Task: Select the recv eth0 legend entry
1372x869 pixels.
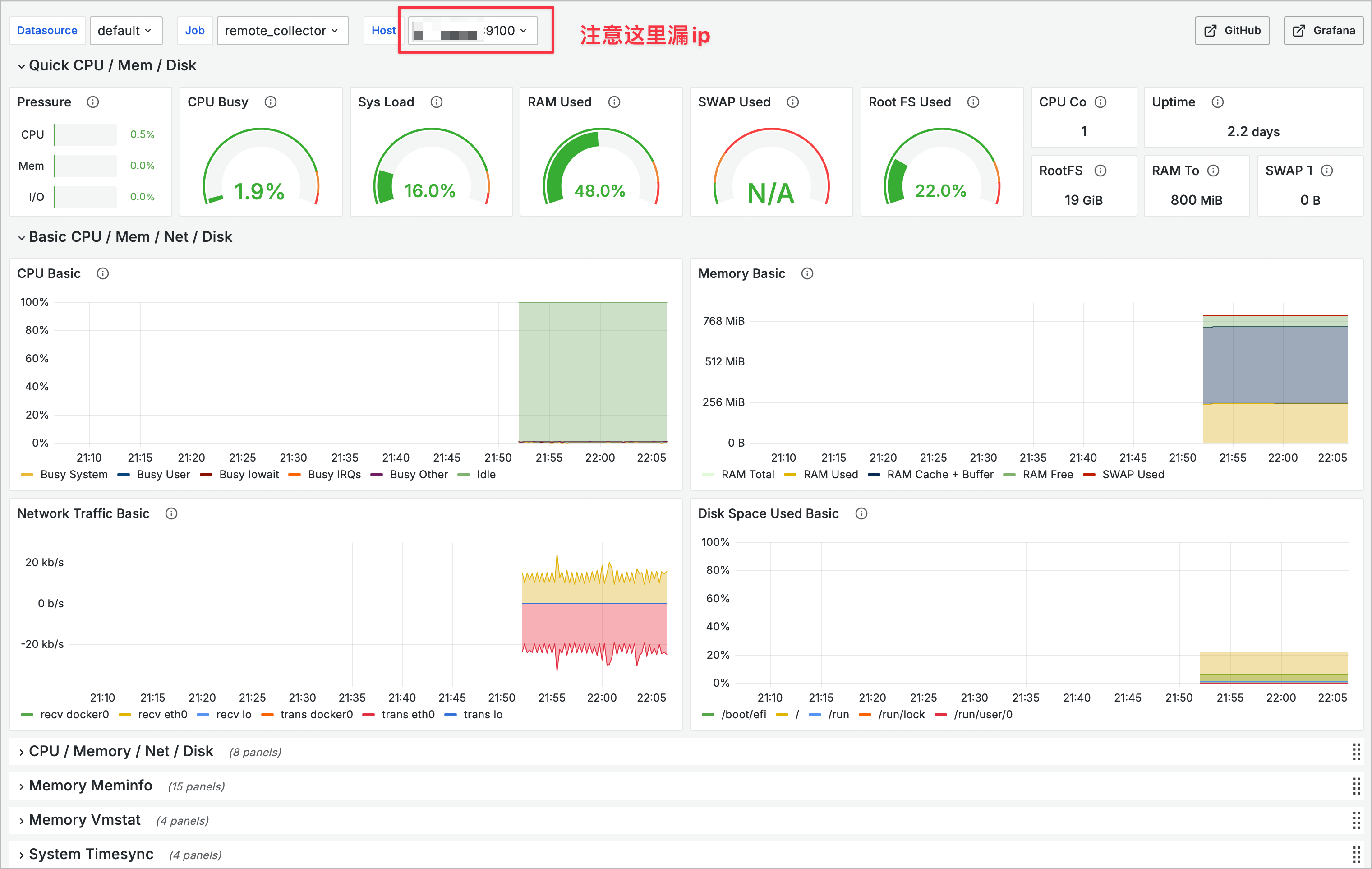Action: pyautogui.click(x=162, y=715)
